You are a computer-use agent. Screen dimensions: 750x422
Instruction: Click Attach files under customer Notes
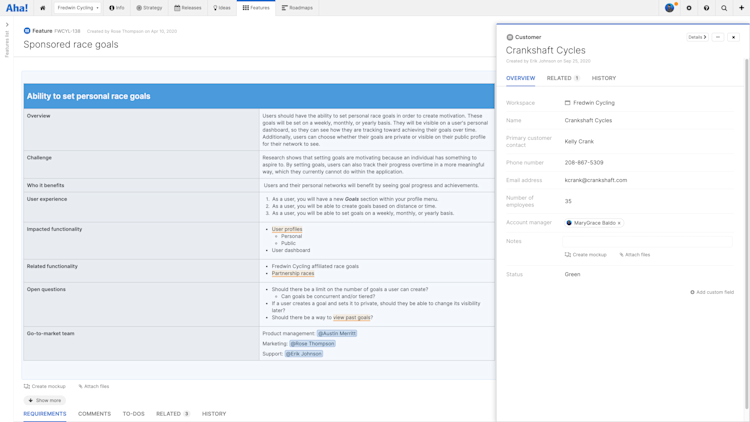[x=635, y=255]
